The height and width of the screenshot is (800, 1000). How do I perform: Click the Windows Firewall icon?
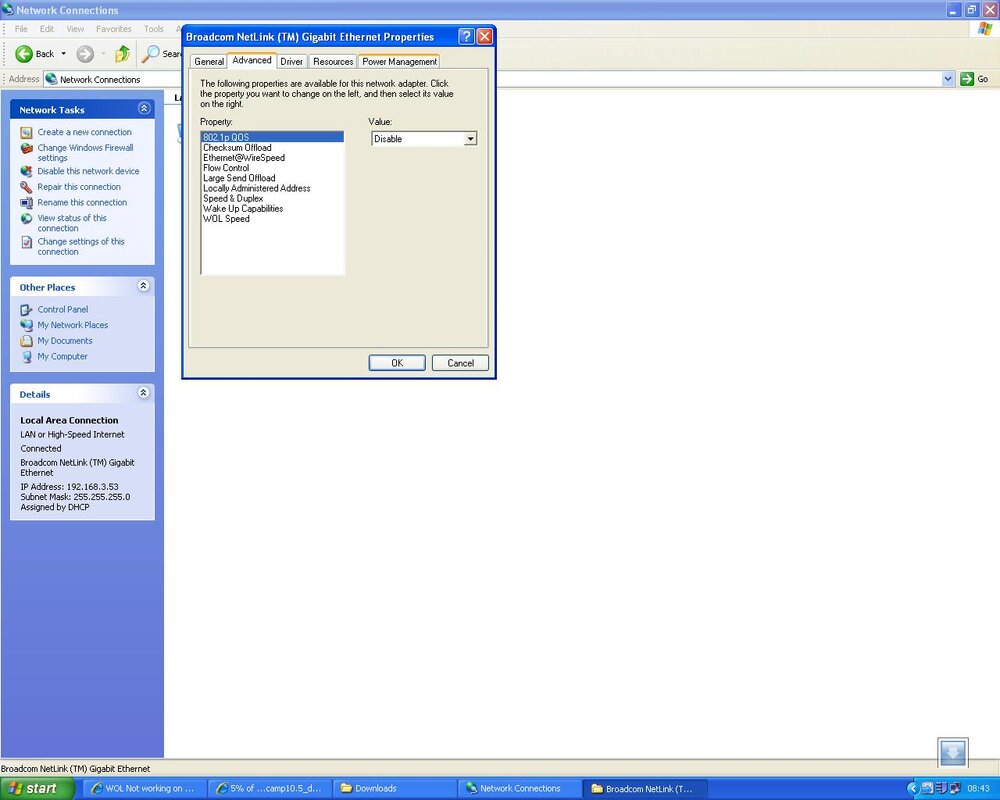pos(26,149)
